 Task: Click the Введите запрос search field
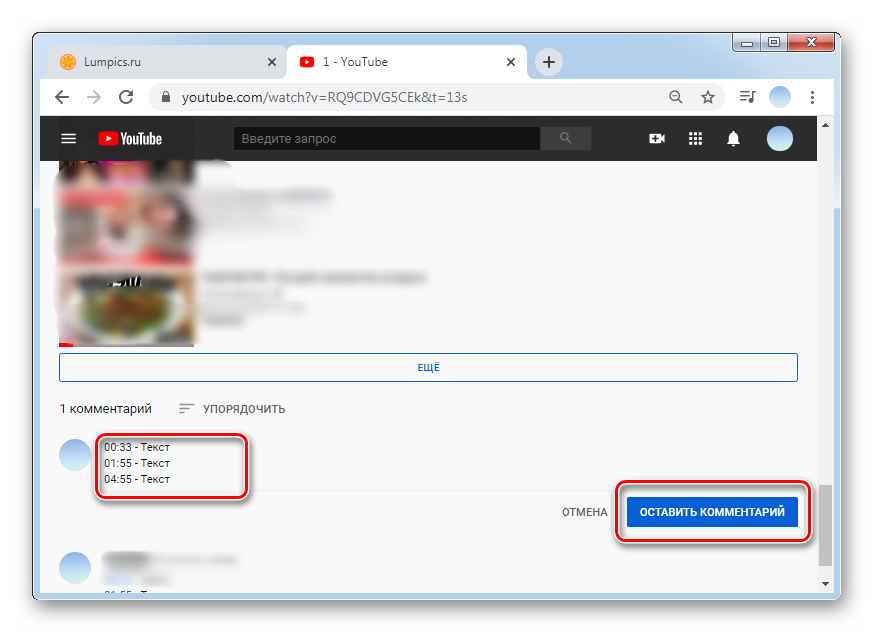click(386, 139)
